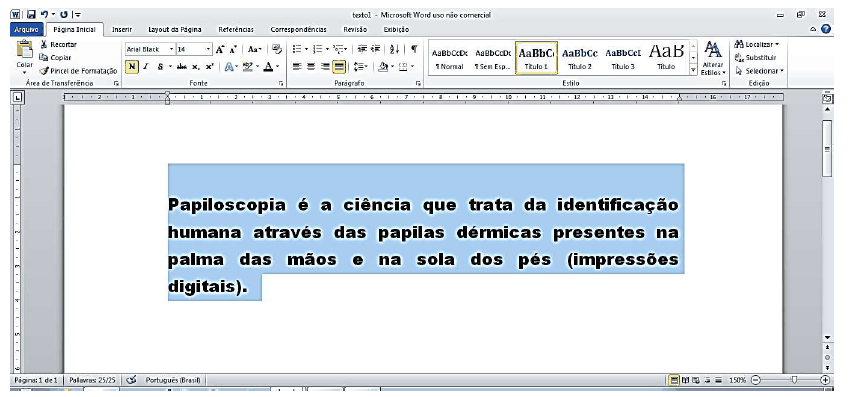Click the Português (Brasil) language indicator

173,380
